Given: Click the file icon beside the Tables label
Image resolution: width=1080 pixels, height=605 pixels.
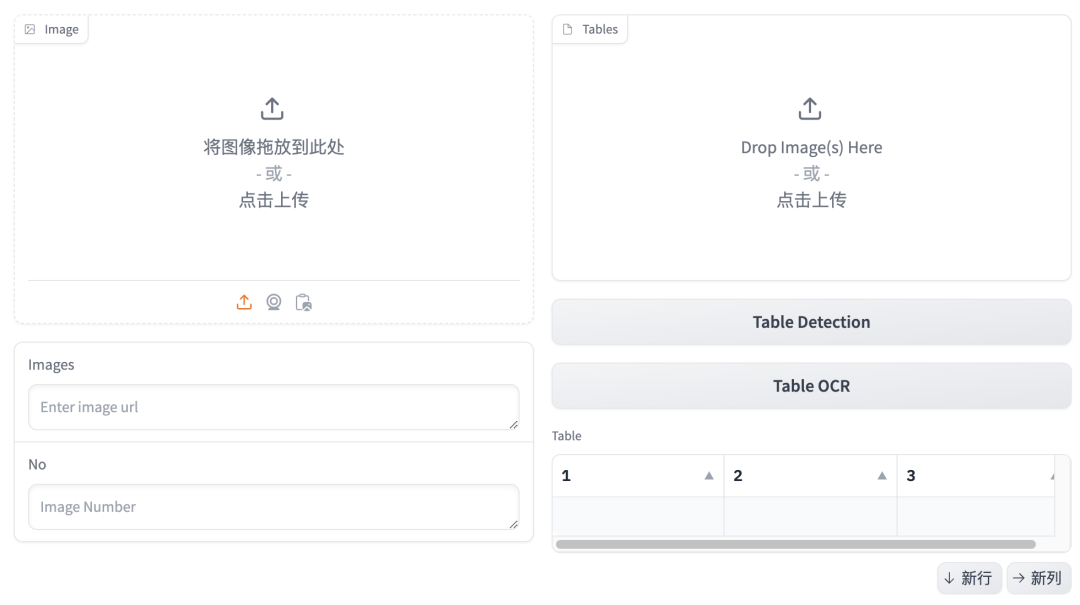Looking at the screenshot, I should 569,29.
